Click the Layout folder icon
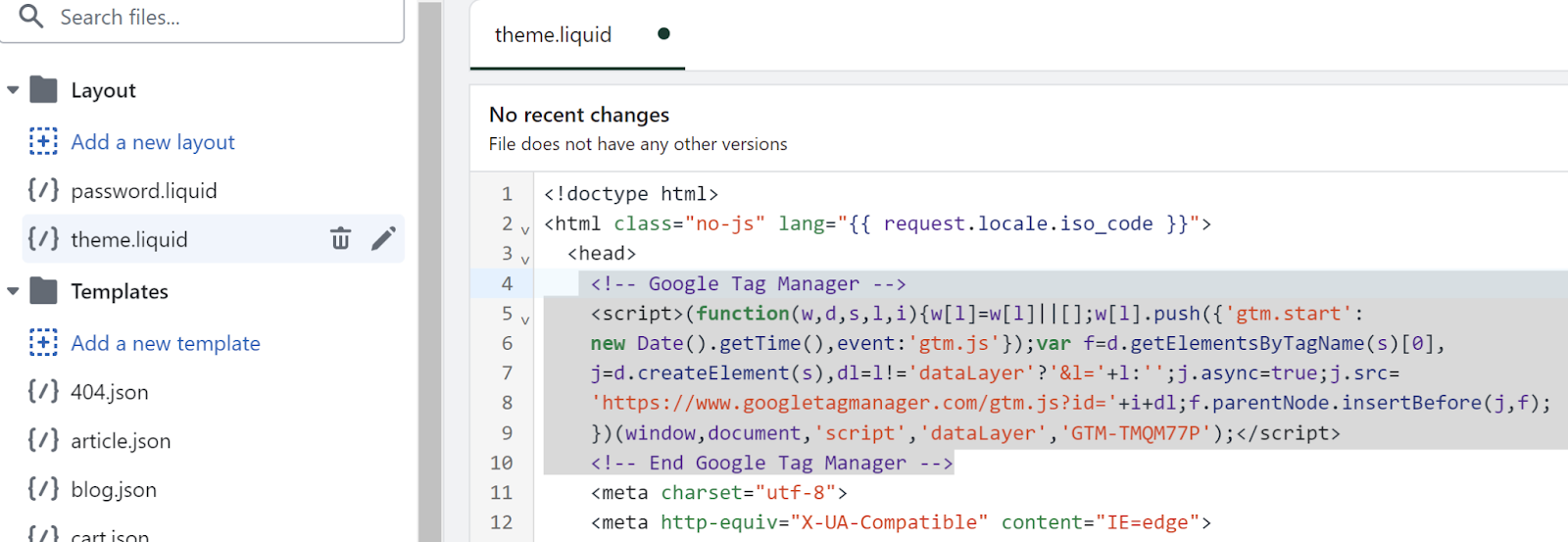Screen dimensions: 1568x542 click(x=44, y=89)
